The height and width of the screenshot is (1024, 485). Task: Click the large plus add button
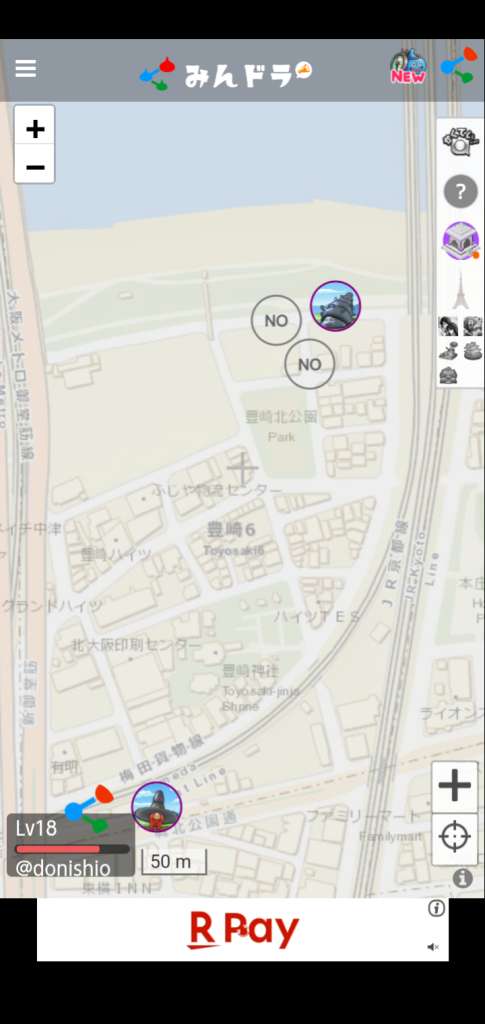[455, 786]
